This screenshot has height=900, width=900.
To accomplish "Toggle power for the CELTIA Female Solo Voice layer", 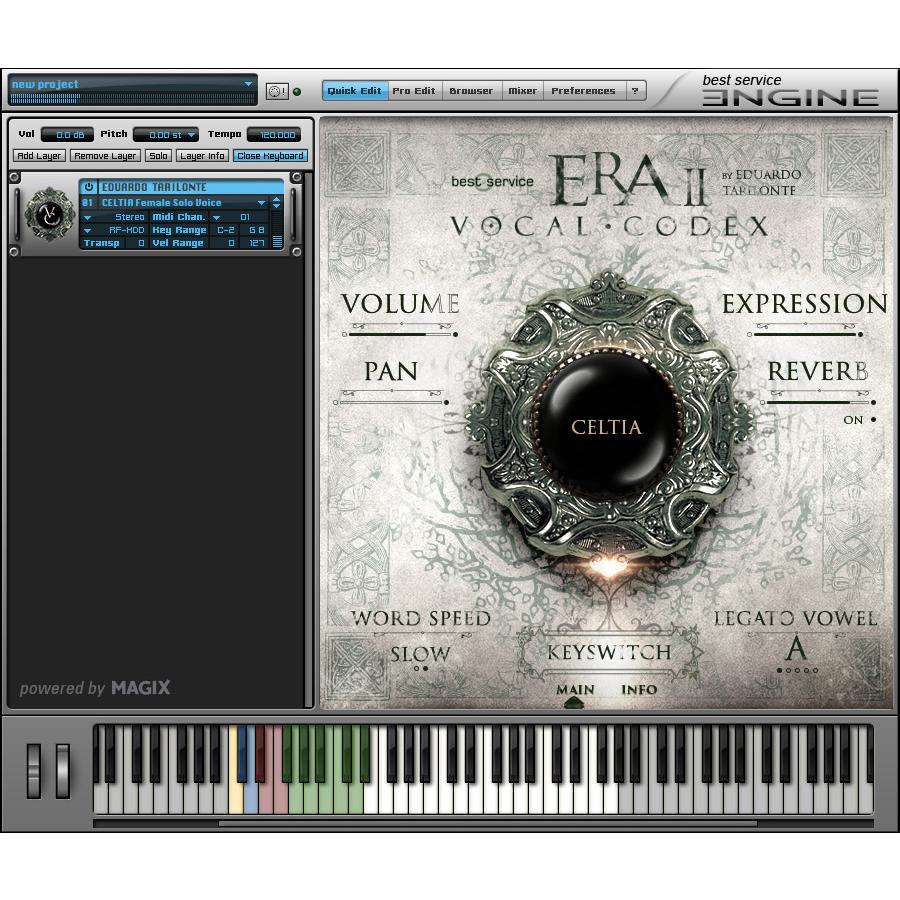I will pyautogui.click(x=88, y=187).
